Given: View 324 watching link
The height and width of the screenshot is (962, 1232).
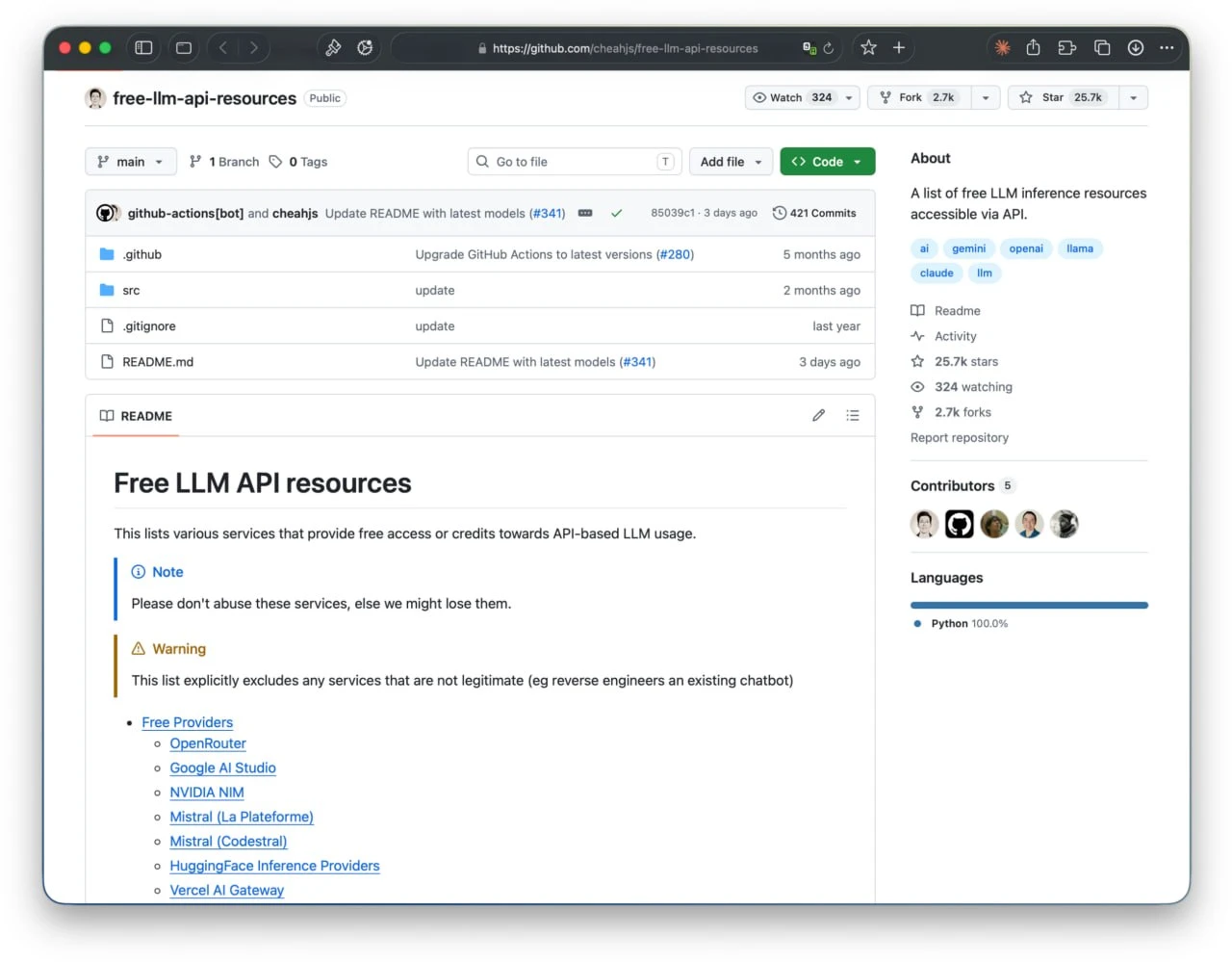Looking at the screenshot, I should click(962, 387).
